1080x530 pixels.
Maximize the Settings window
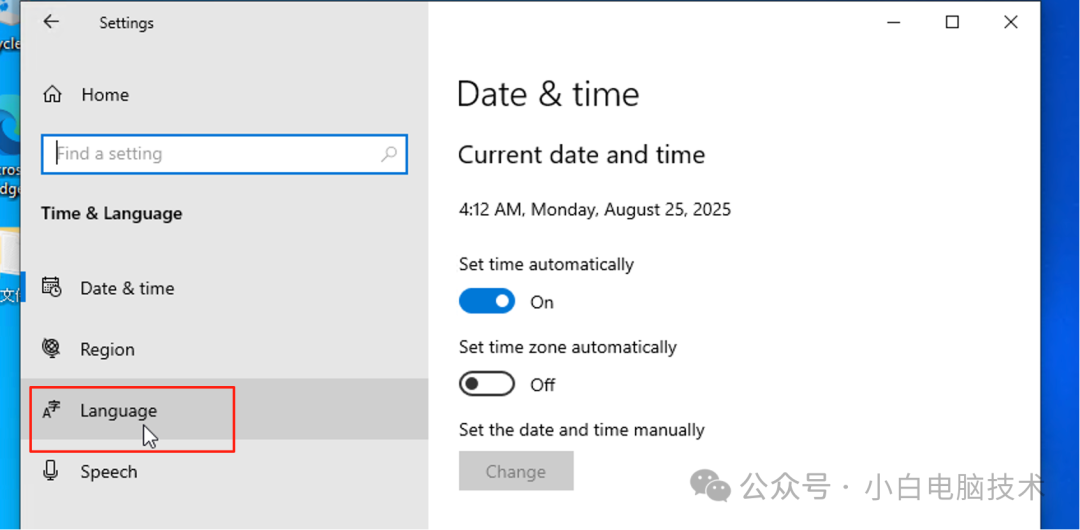(x=952, y=23)
